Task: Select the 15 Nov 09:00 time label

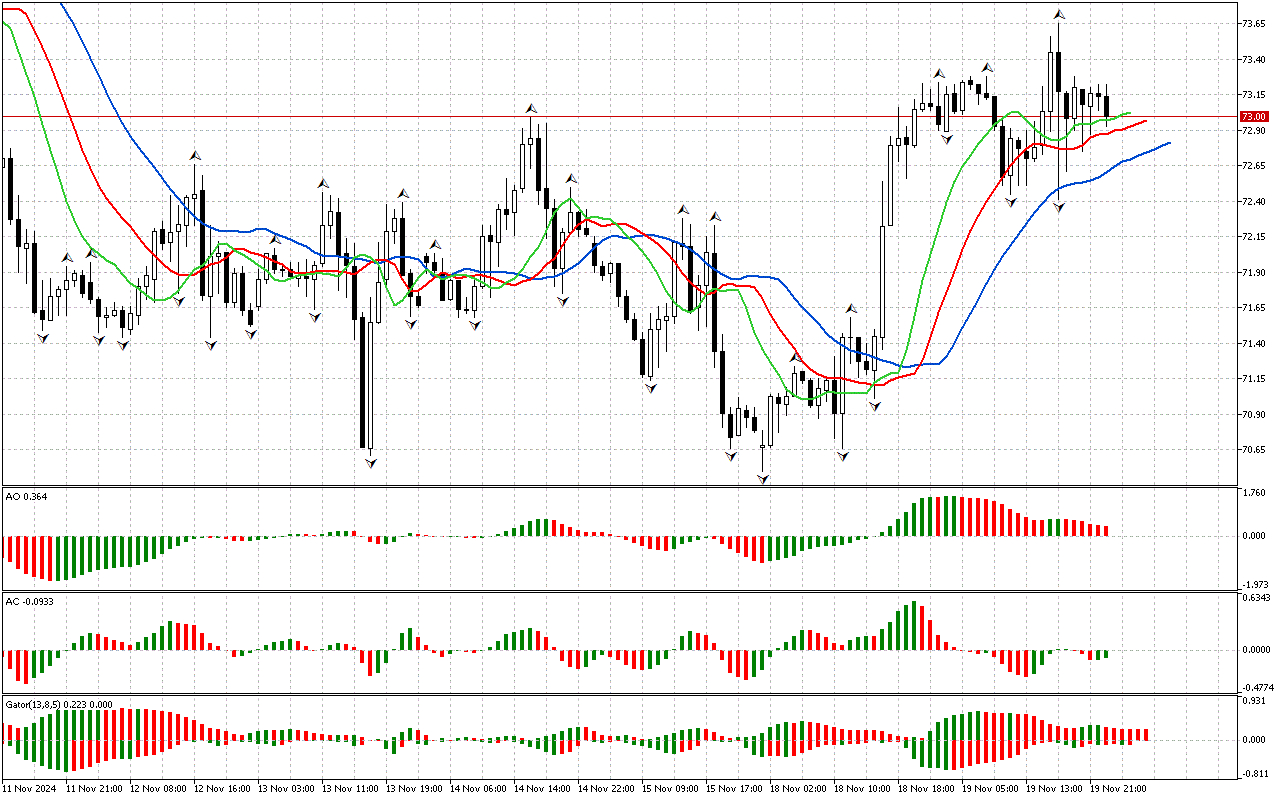Action: click(671, 789)
